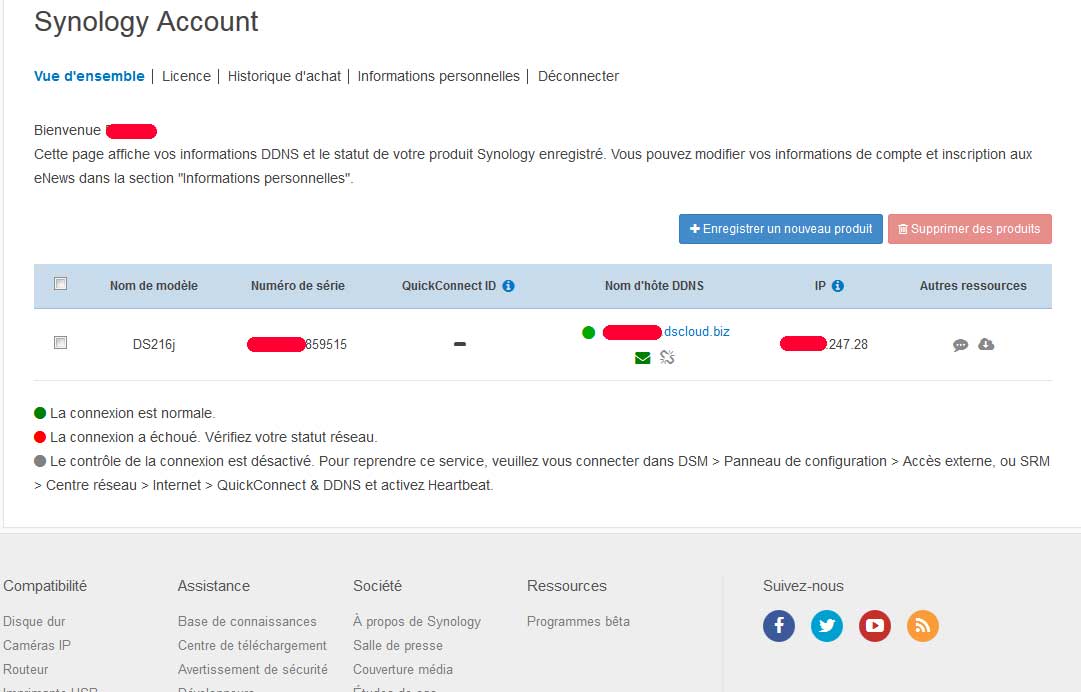
Task: Open Caméras IP footer link
Action: click(x=37, y=646)
